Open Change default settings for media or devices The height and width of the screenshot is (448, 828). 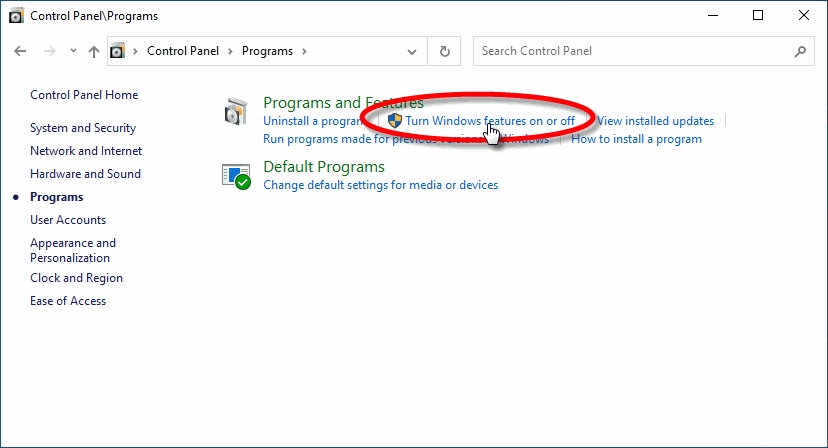coord(380,185)
